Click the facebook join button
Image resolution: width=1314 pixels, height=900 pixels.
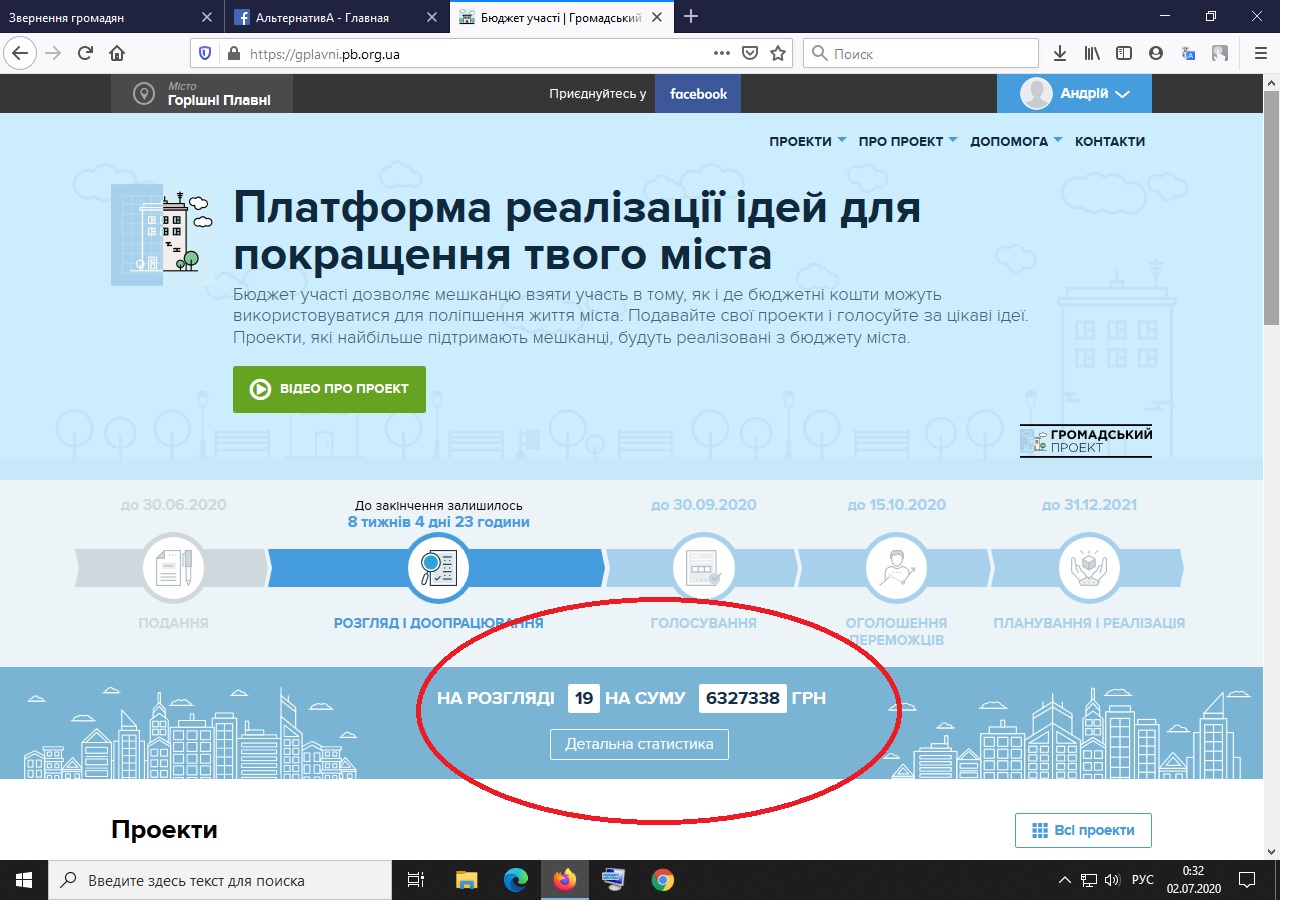tap(698, 94)
